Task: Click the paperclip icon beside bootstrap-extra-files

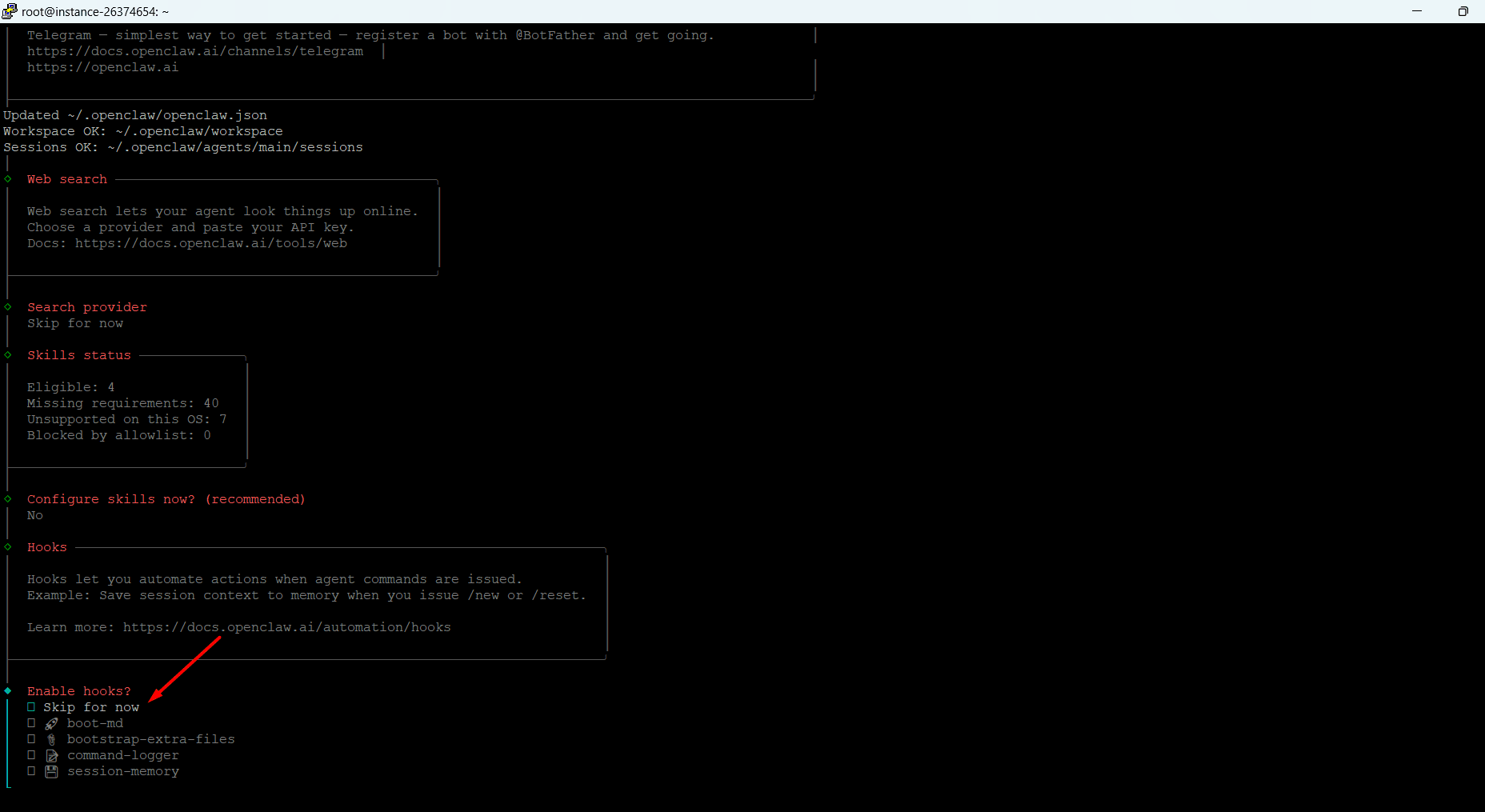Action: point(51,739)
